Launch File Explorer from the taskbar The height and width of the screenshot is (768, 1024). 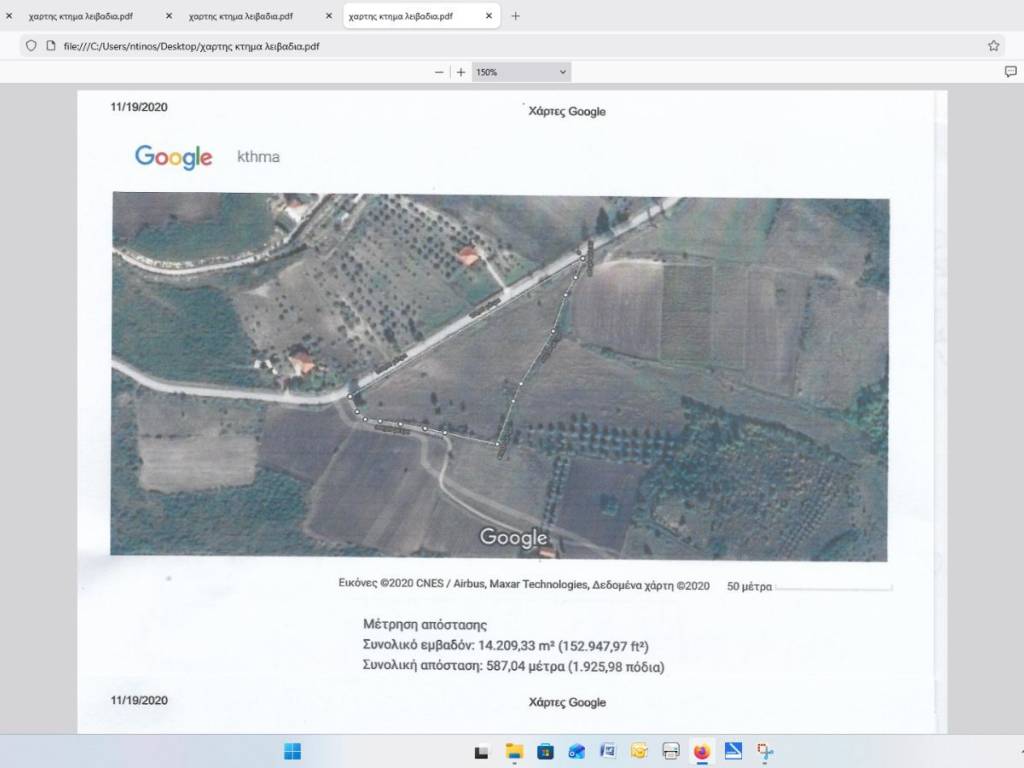pyautogui.click(x=514, y=751)
